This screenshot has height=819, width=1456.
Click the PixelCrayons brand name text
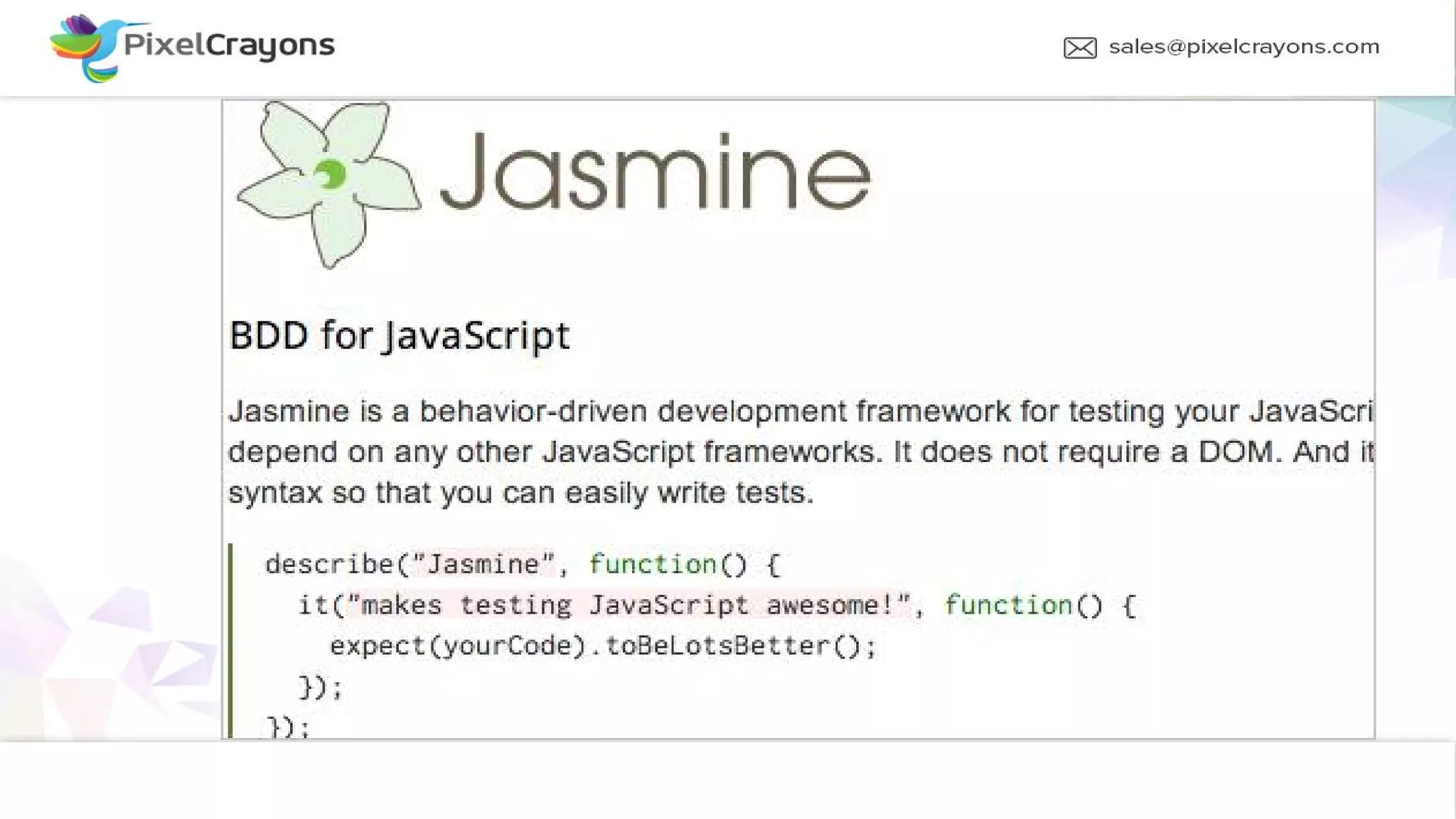(x=228, y=45)
